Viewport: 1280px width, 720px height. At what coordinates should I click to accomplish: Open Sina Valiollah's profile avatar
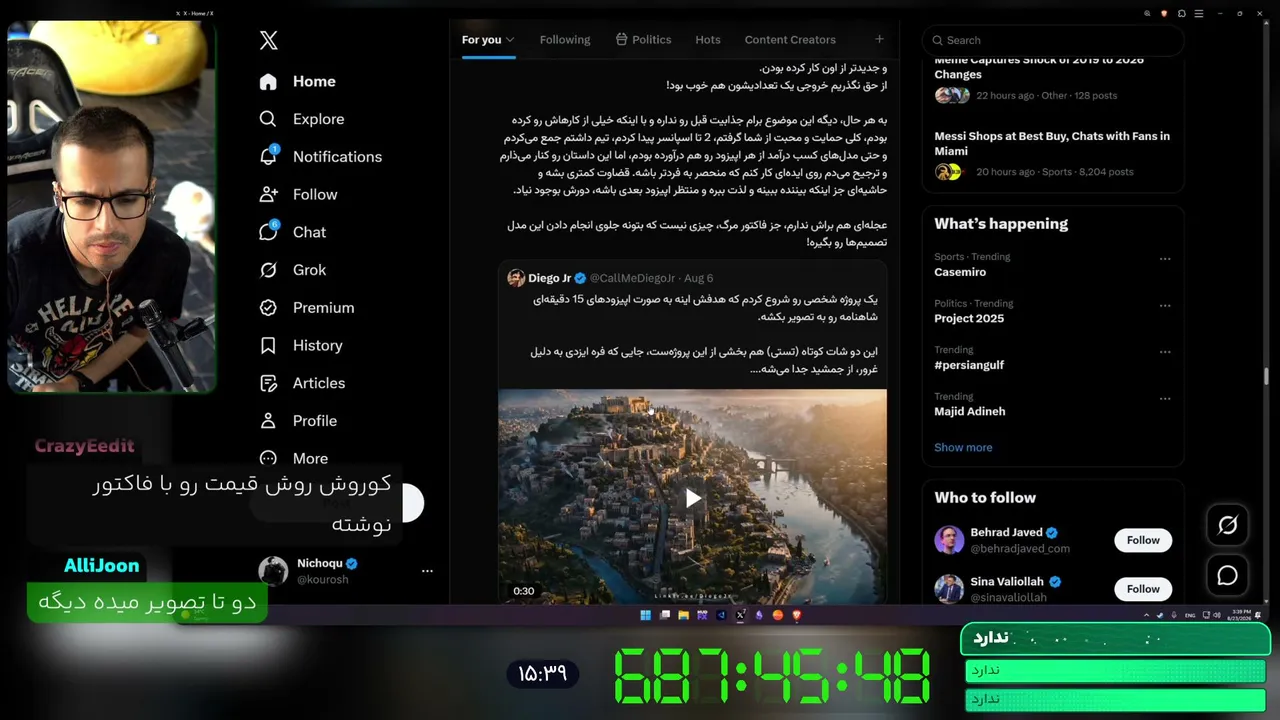(x=949, y=589)
